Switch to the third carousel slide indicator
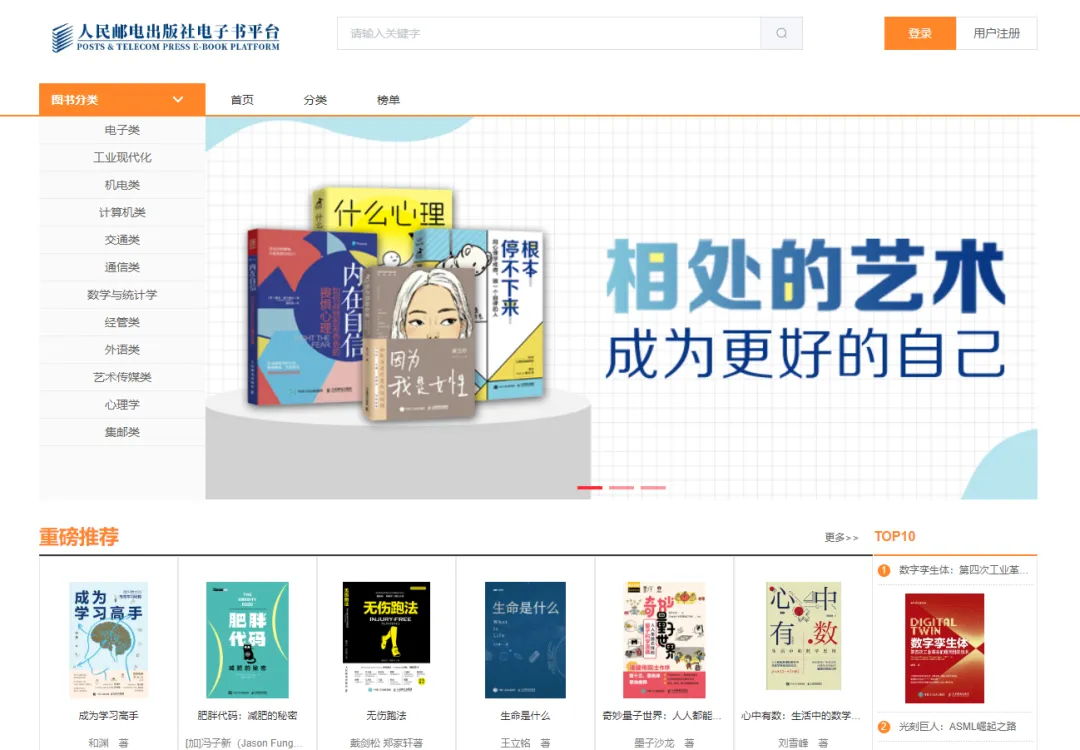This screenshot has width=1080, height=750. pyautogui.click(x=653, y=488)
